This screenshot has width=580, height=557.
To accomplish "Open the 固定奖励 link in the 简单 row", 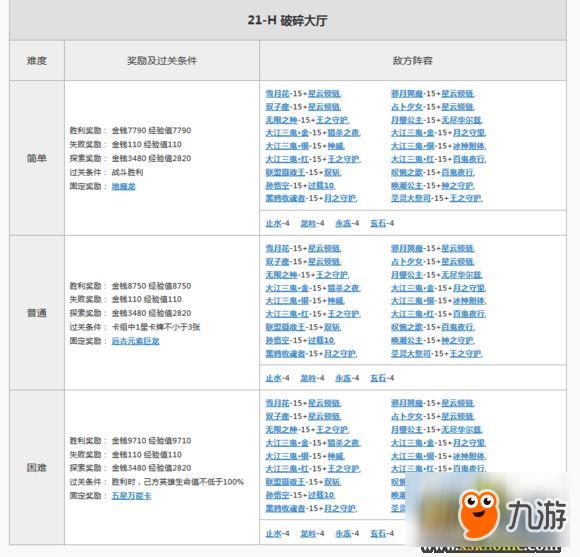I will tap(124, 186).
